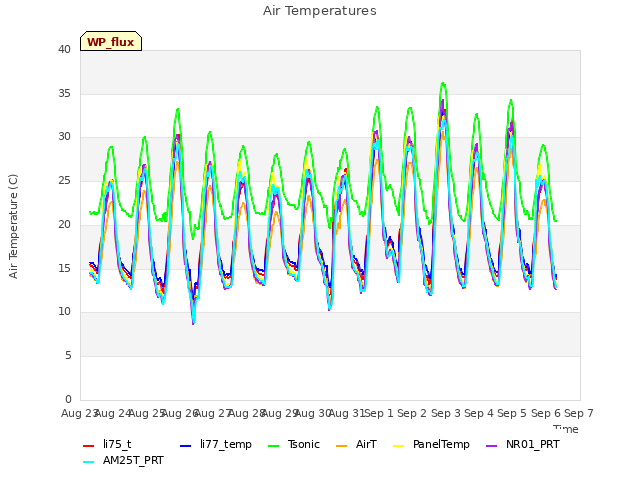The width and height of the screenshot is (640, 480).
Task: Click the 5 y-axis tick label
Action: (68, 356)
